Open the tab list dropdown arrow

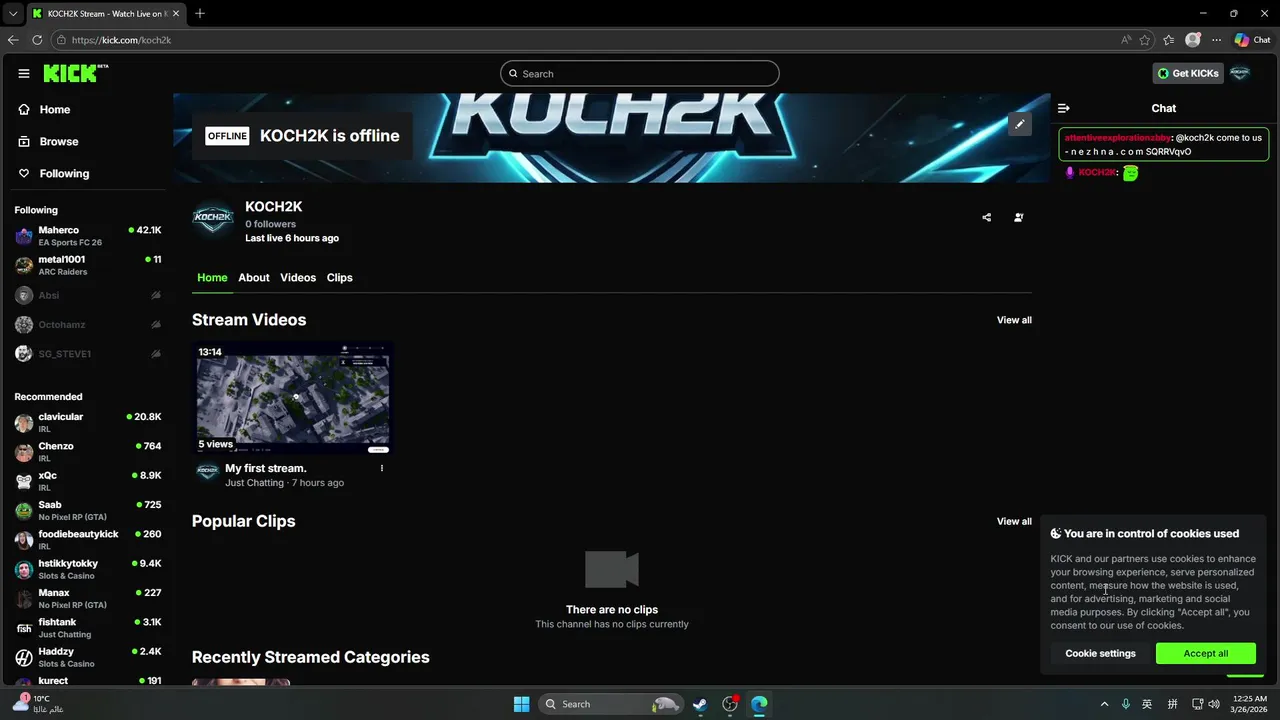coord(13,13)
